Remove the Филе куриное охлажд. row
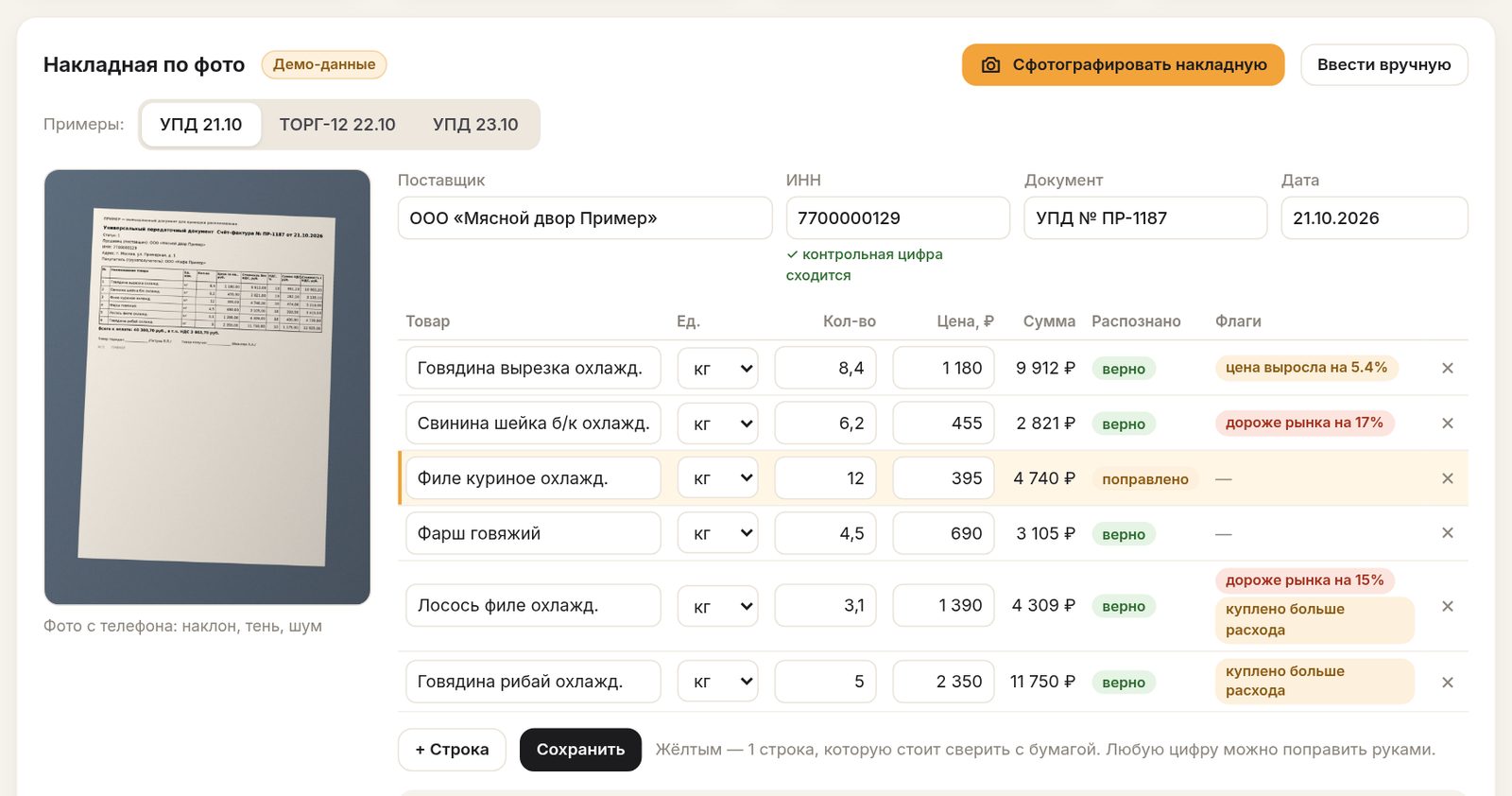This screenshot has height=796, width=1512. point(1447,478)
